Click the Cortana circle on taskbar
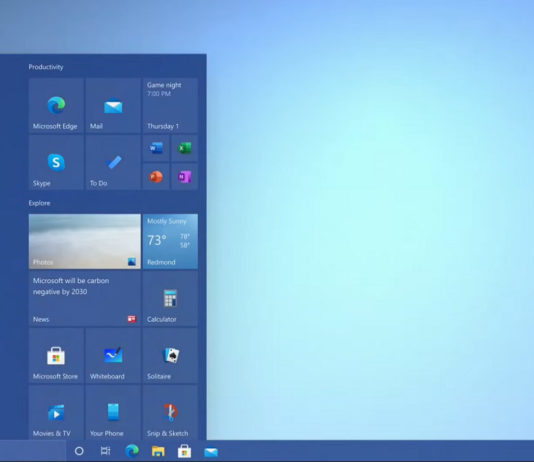The image size is (534, 462). (79, 451)
